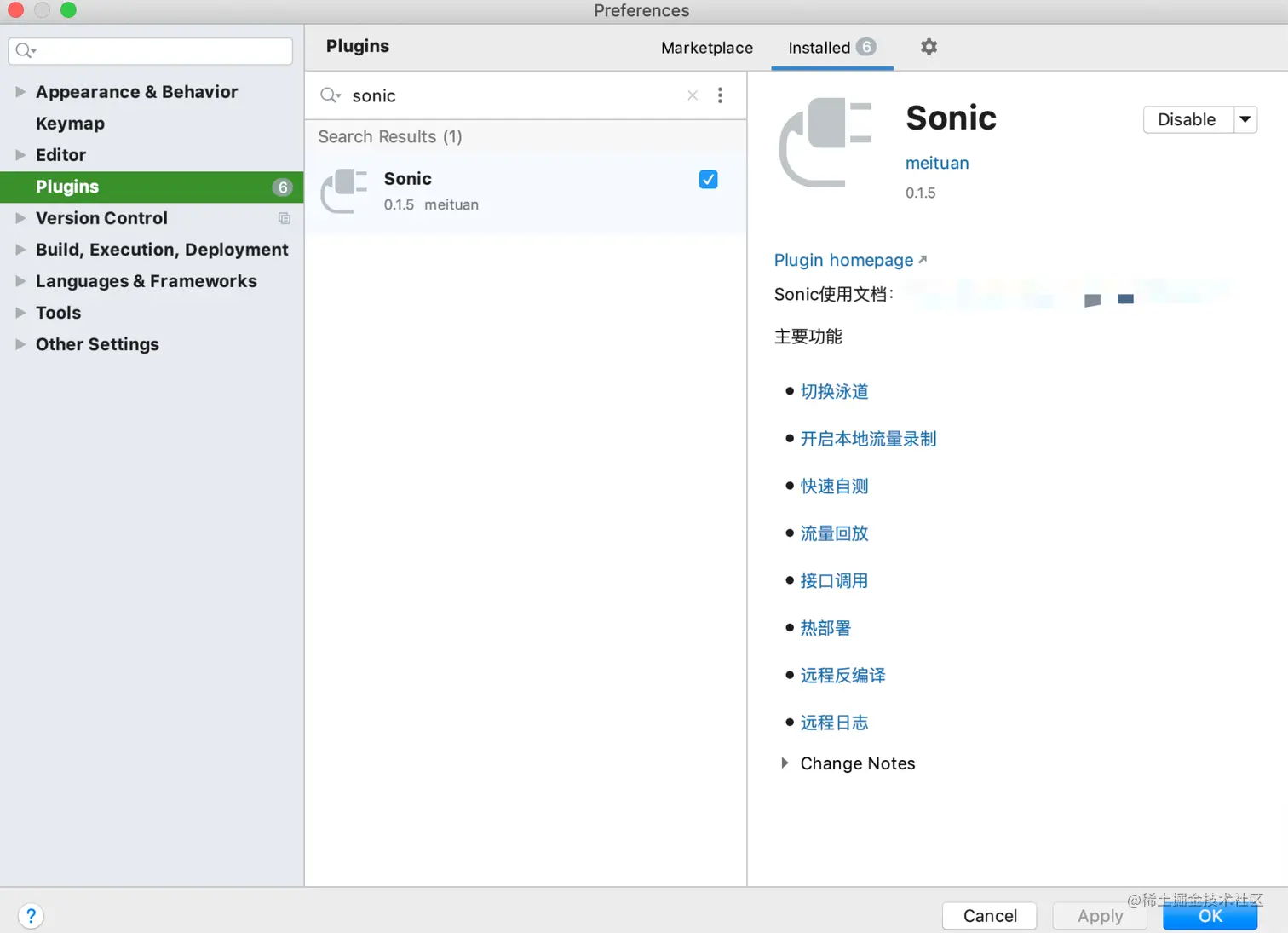This screenshot has width=1288, height=933.
Task: Expand Appearance & Behavior settings
Action: click(20, 92)
